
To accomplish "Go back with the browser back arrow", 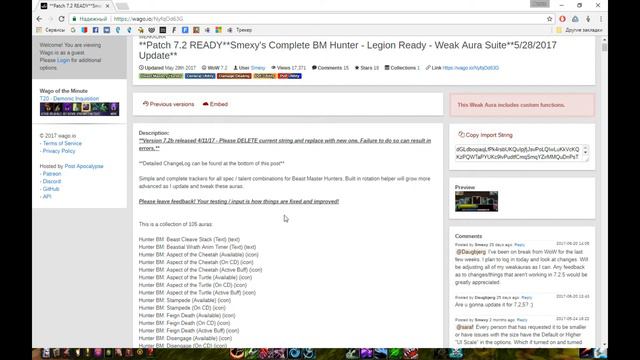I will 39,19.
